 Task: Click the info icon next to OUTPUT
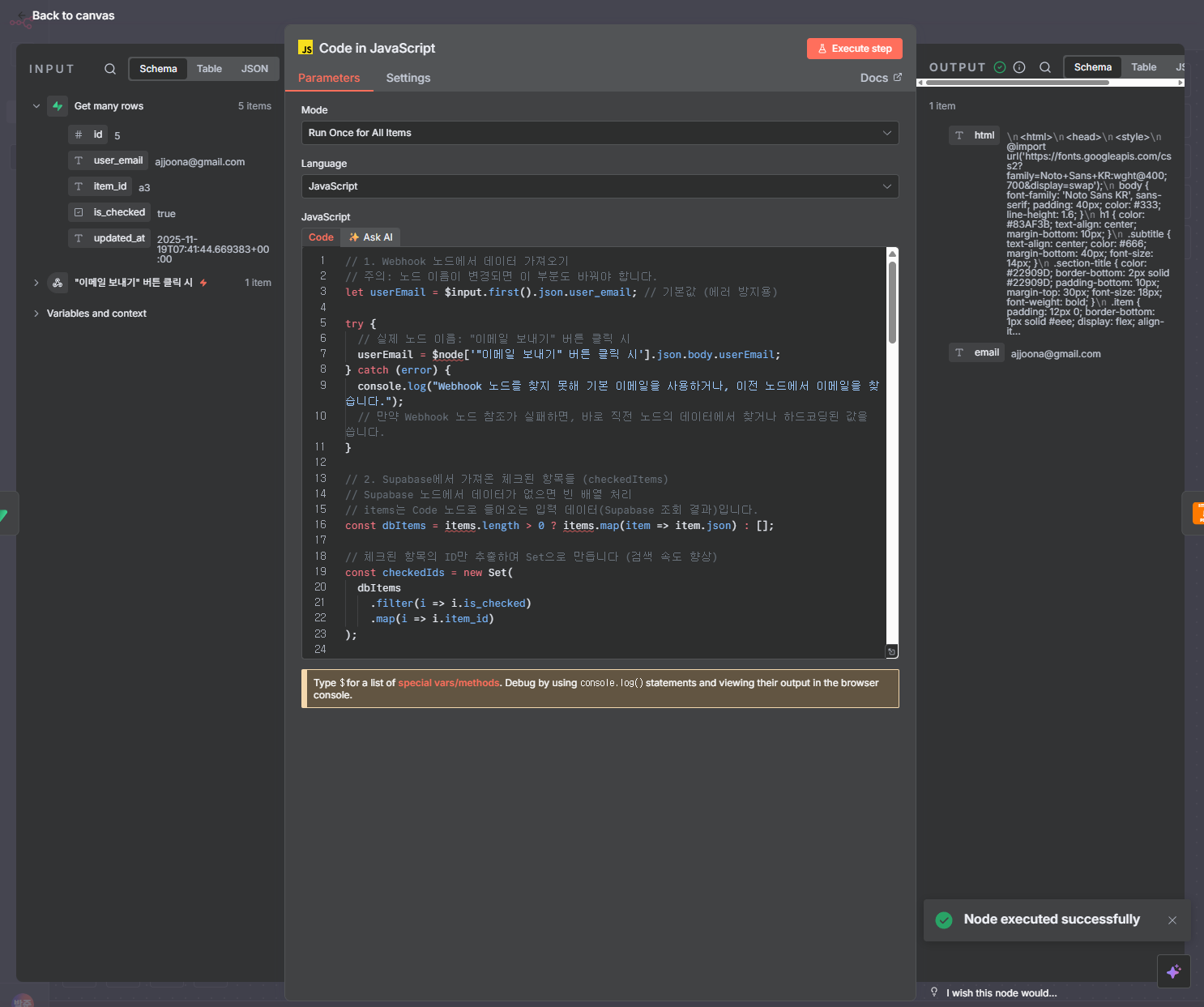click(1019, 67)
